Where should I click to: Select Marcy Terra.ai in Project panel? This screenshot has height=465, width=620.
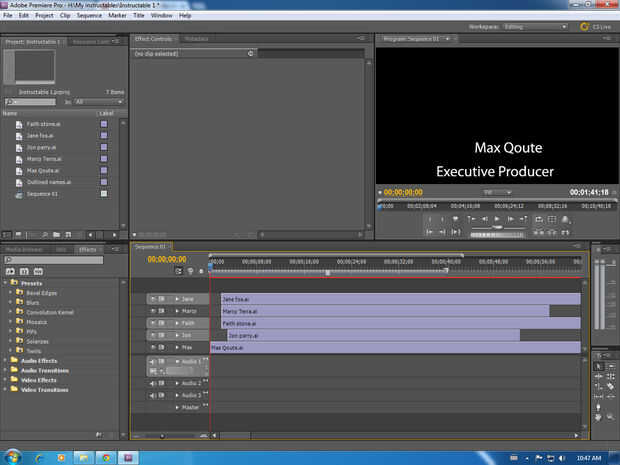point(44,159)
